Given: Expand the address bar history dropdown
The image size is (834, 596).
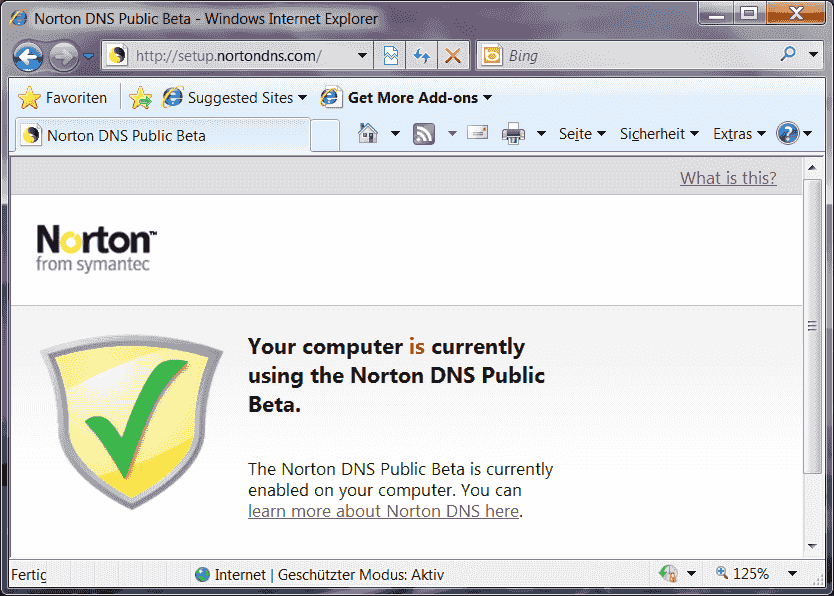Looking at the screenshot, I should coord(362,55).
